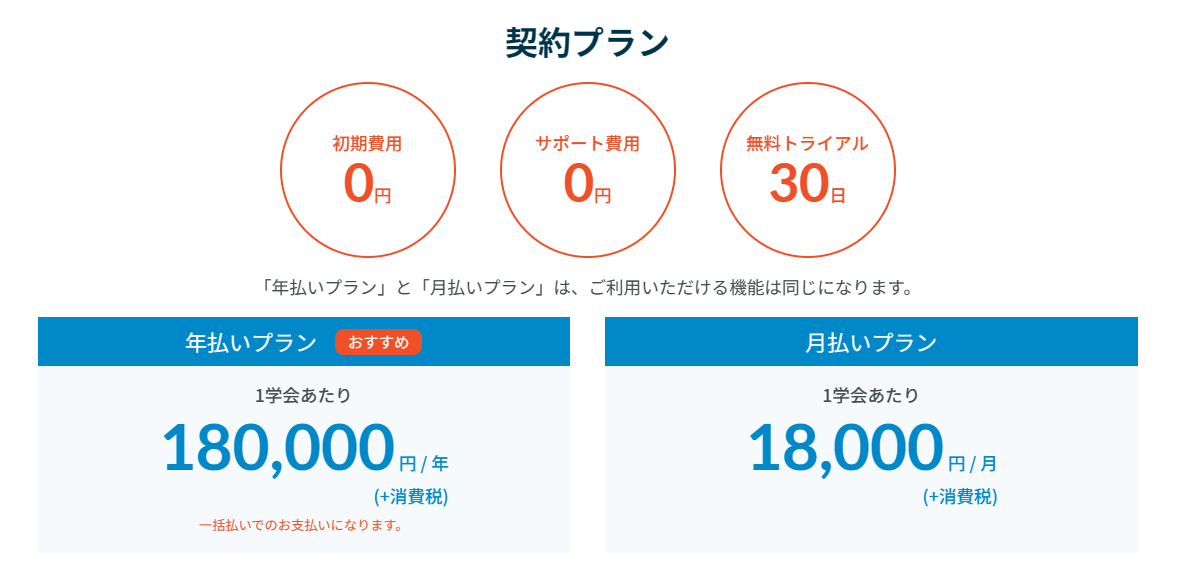Click (+消費税) under the monthly price

960,497
